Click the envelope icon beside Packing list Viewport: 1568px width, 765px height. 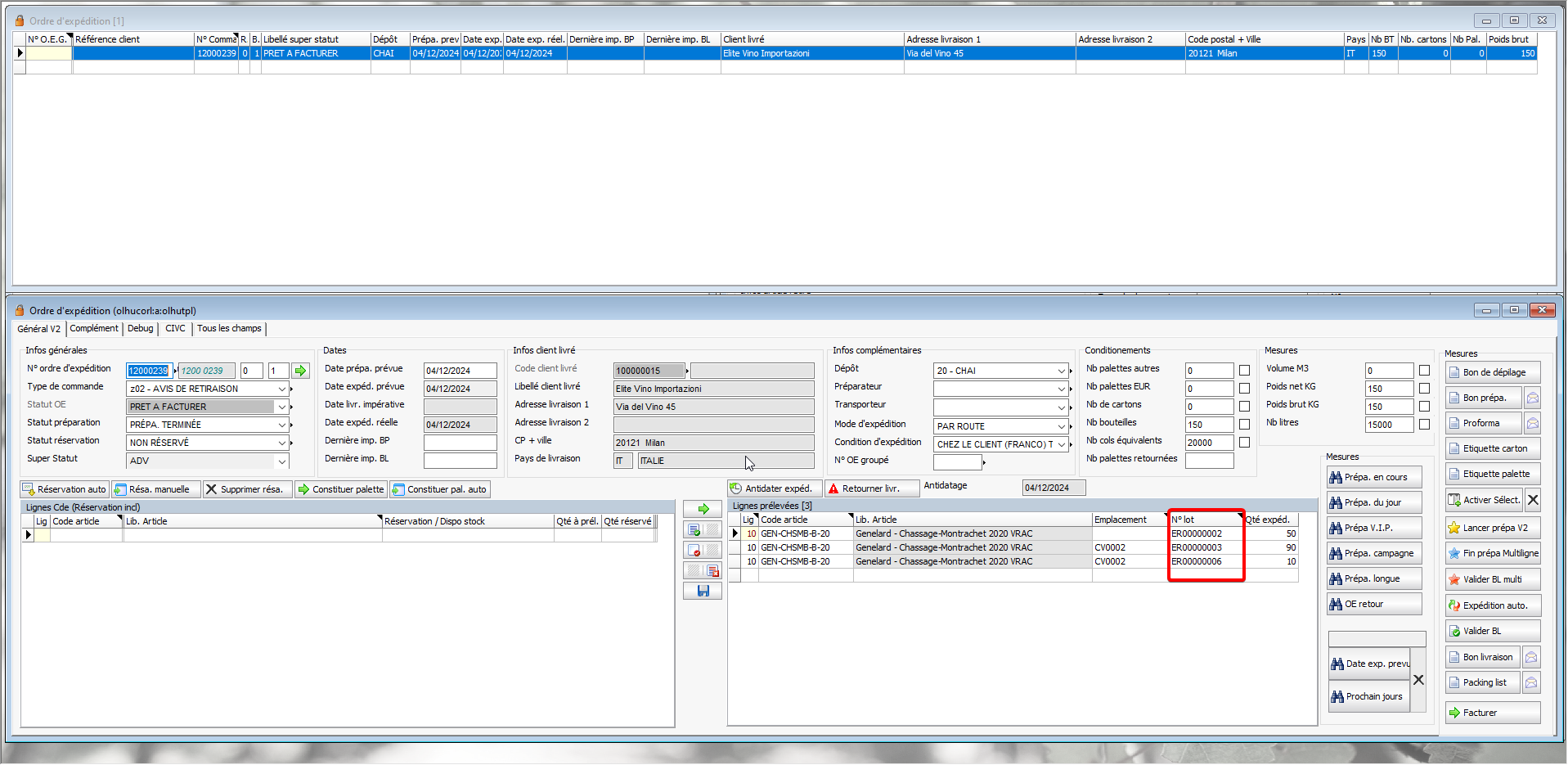tap(1531, 682)
